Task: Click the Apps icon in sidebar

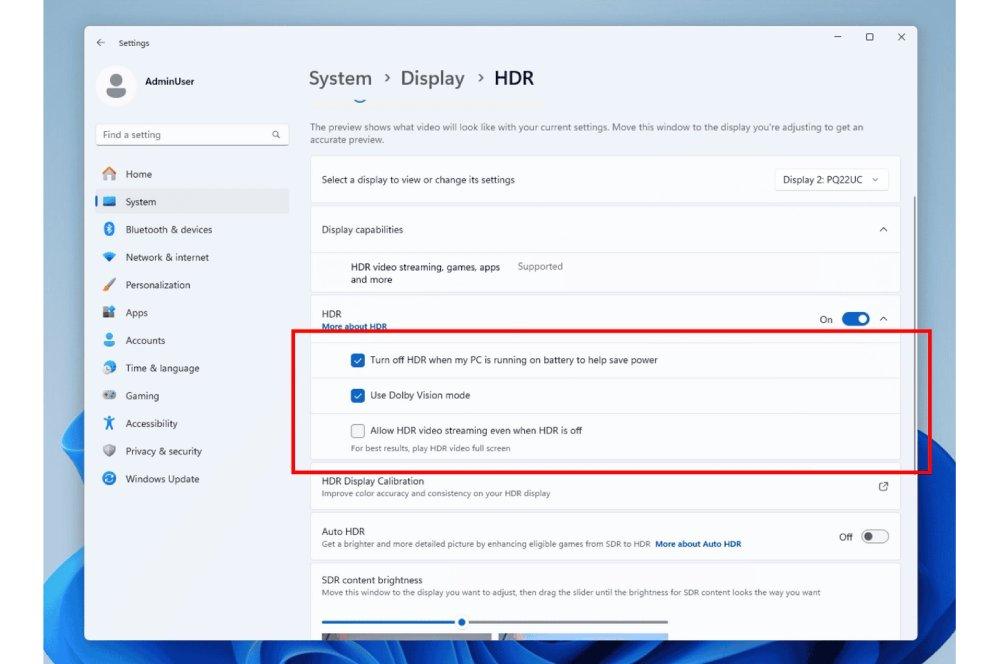Action: pos(110,312)
